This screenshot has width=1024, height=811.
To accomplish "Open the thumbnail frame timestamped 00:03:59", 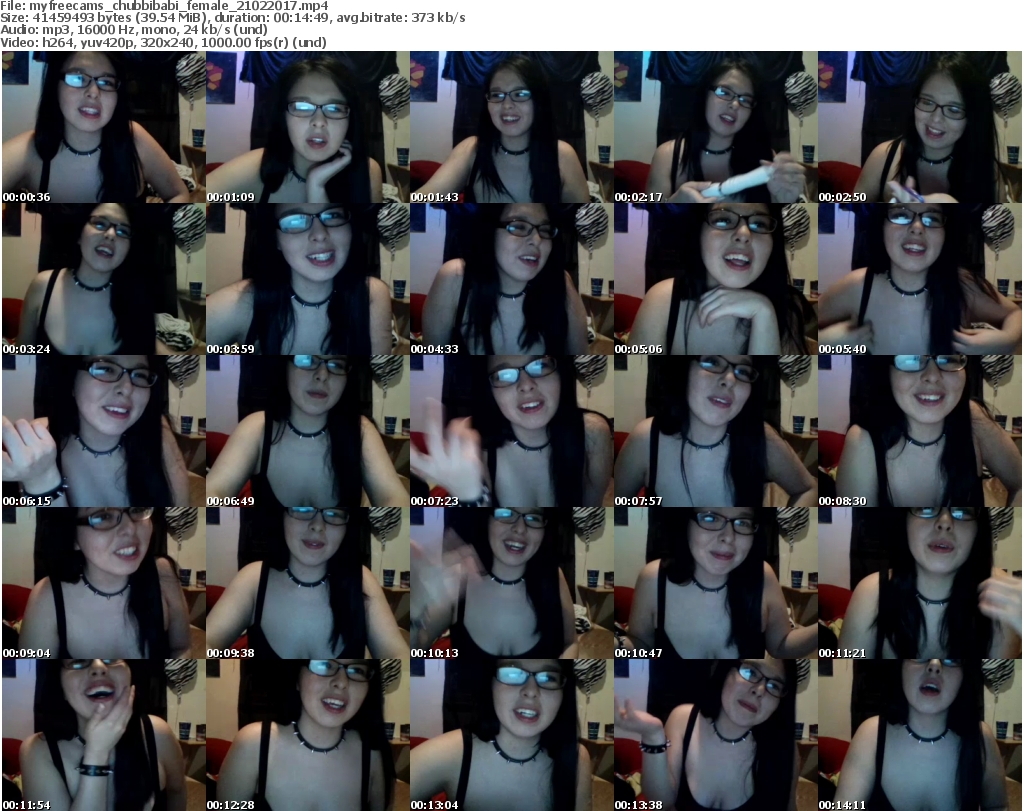I will point(308,279).
